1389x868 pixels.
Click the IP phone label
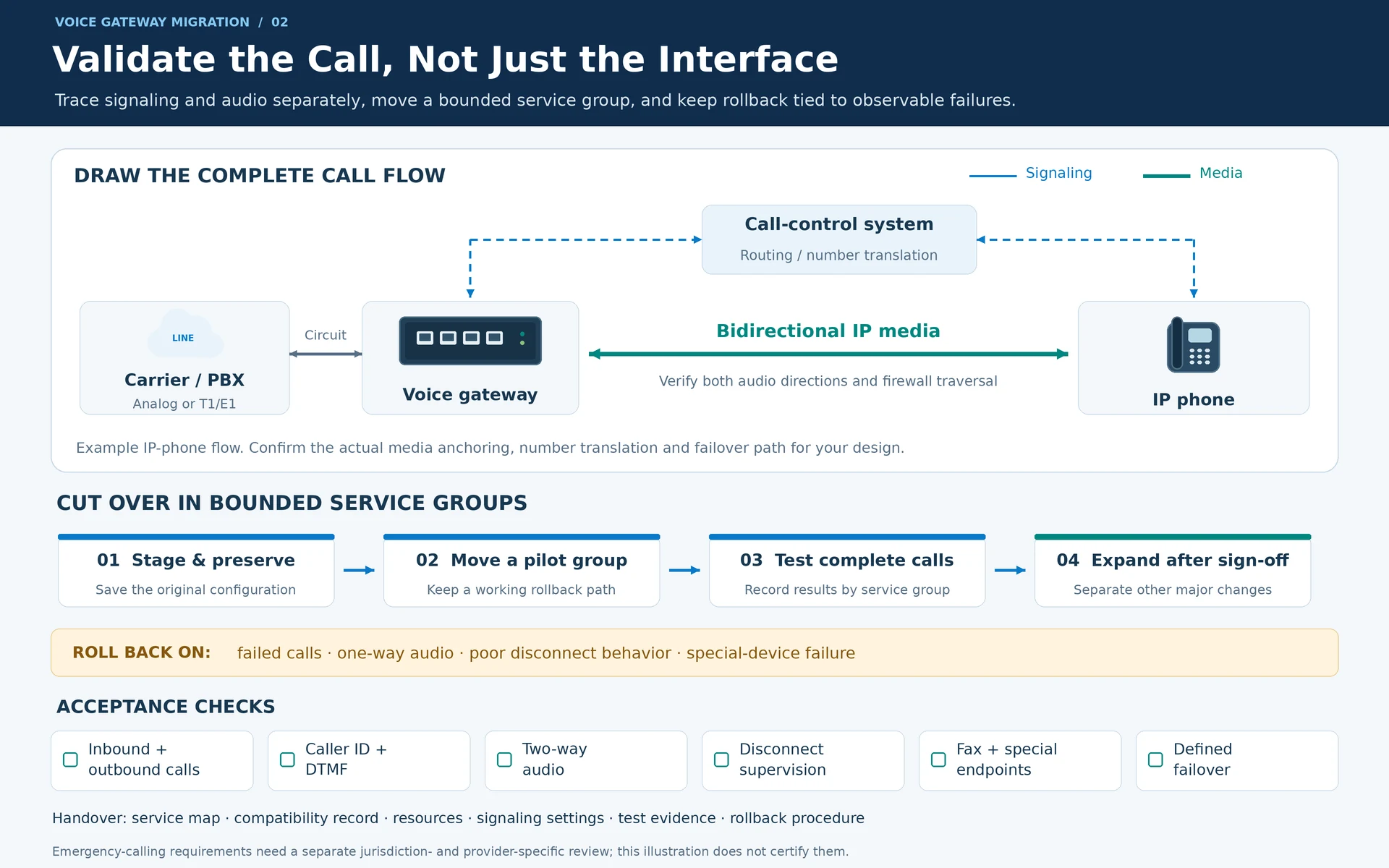click(x=1194, y=400)
